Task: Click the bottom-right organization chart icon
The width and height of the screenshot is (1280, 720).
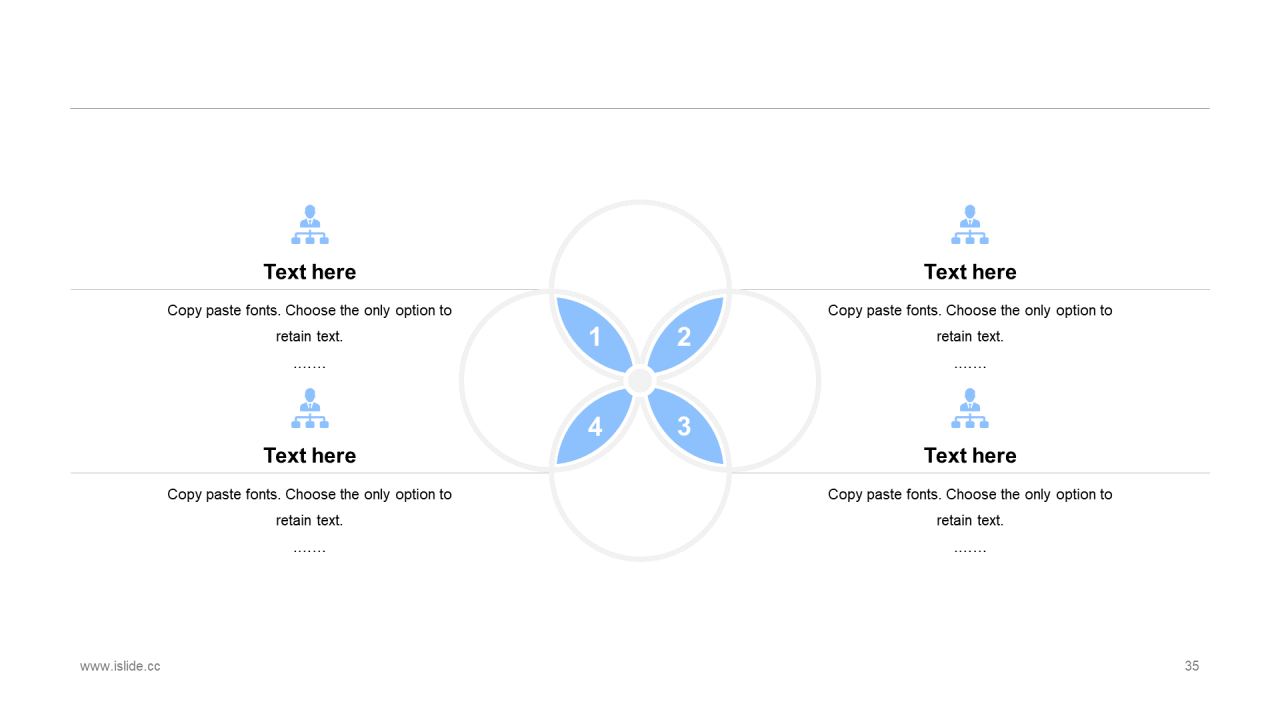Action: [x=970, y=408]
